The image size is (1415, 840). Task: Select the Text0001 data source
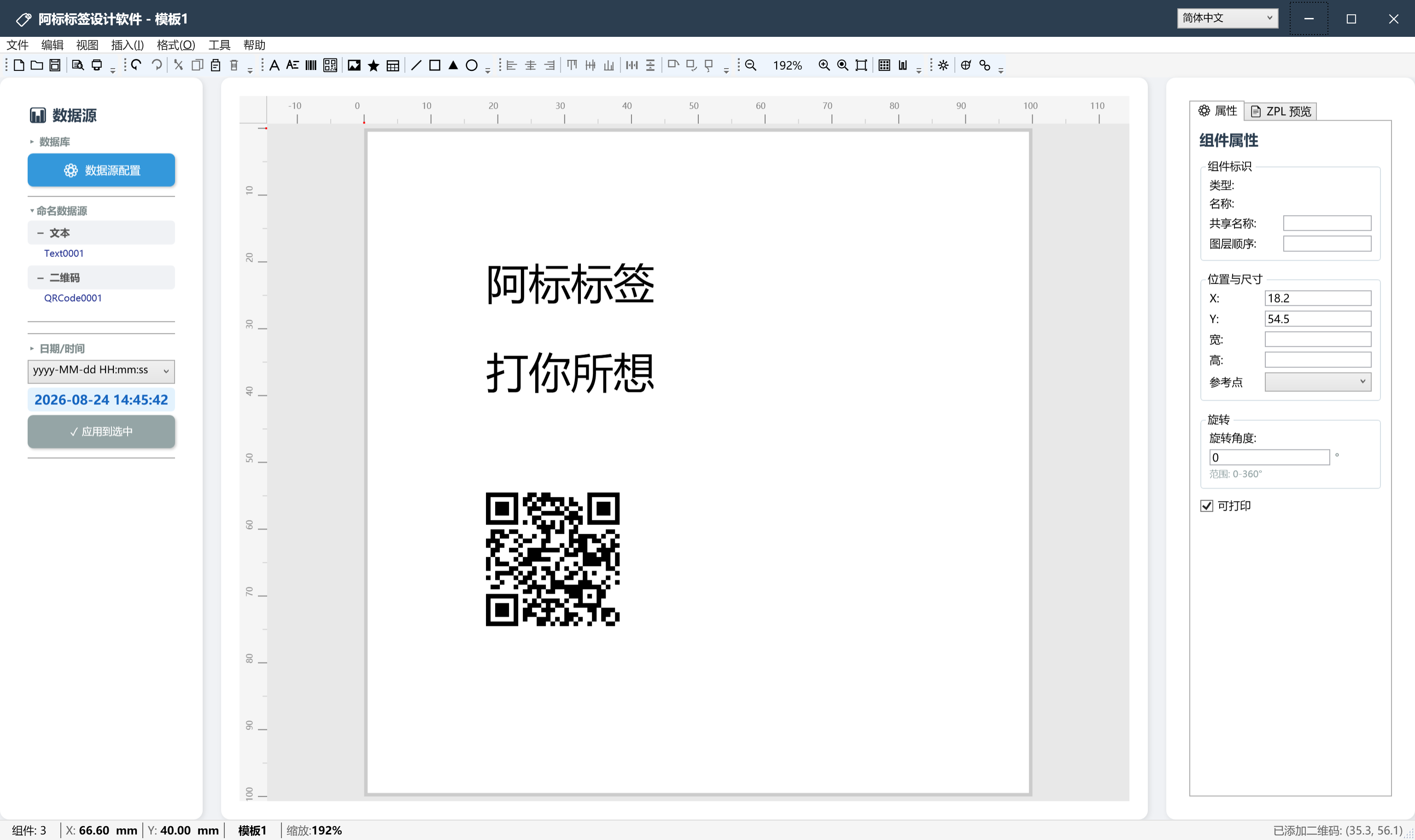click(64, 253)
